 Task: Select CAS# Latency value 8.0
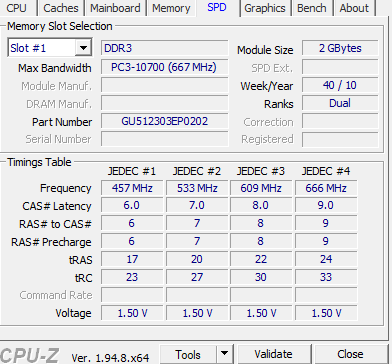(261, 205)
